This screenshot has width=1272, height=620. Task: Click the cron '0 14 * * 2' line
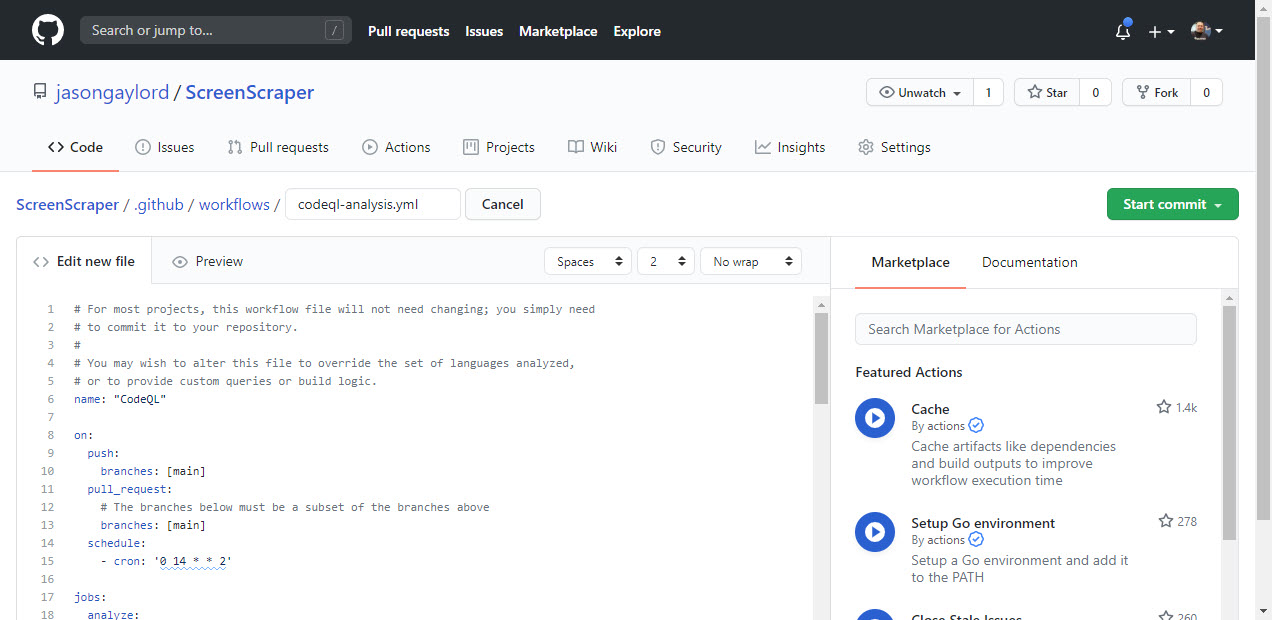point(166,561)
